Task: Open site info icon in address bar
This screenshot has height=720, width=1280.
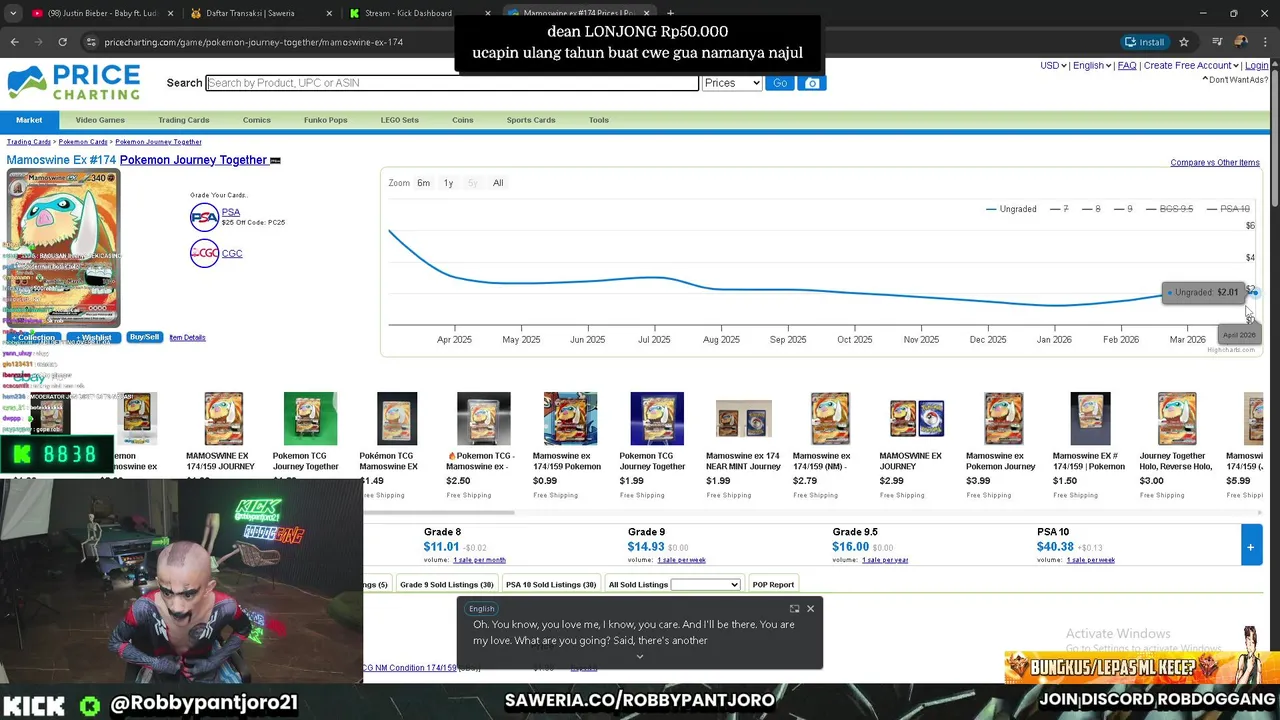Action: 90,42
